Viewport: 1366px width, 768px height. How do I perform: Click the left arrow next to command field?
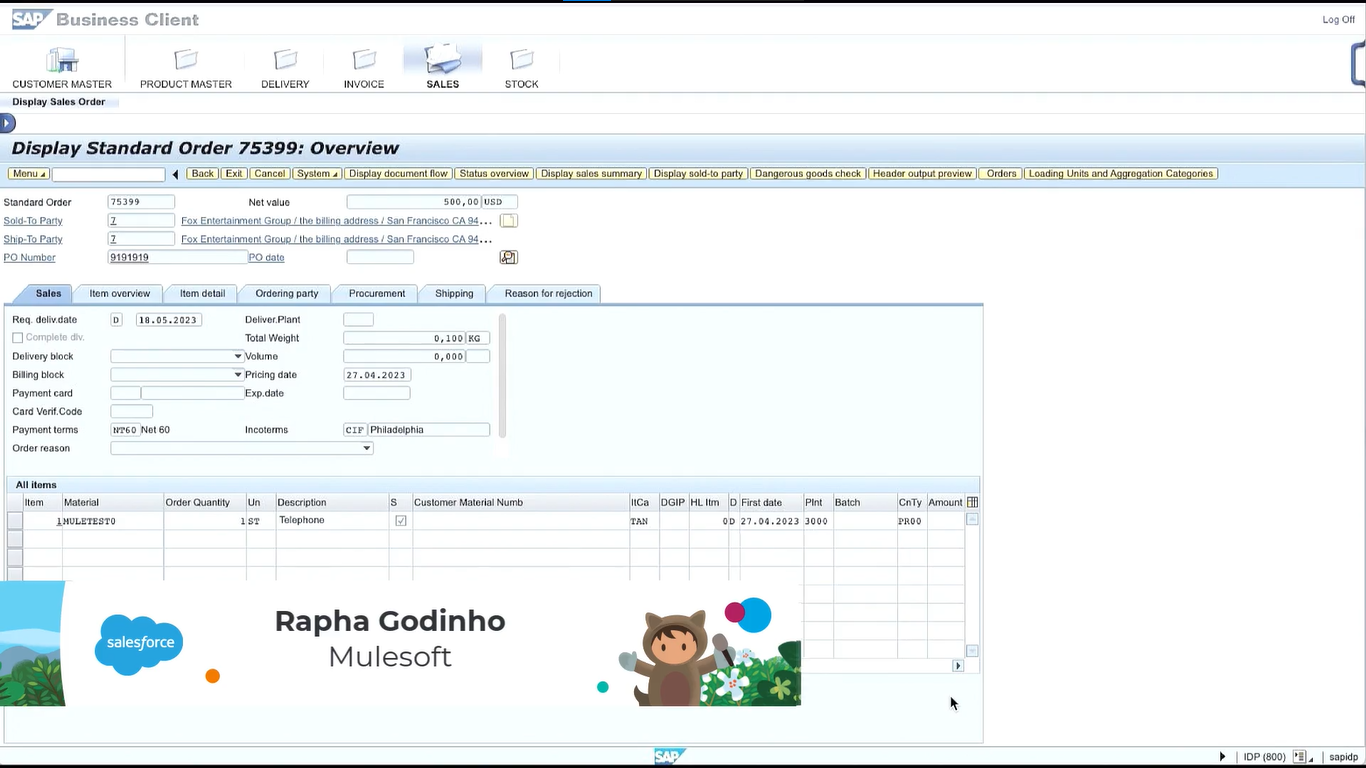point(176,174)
